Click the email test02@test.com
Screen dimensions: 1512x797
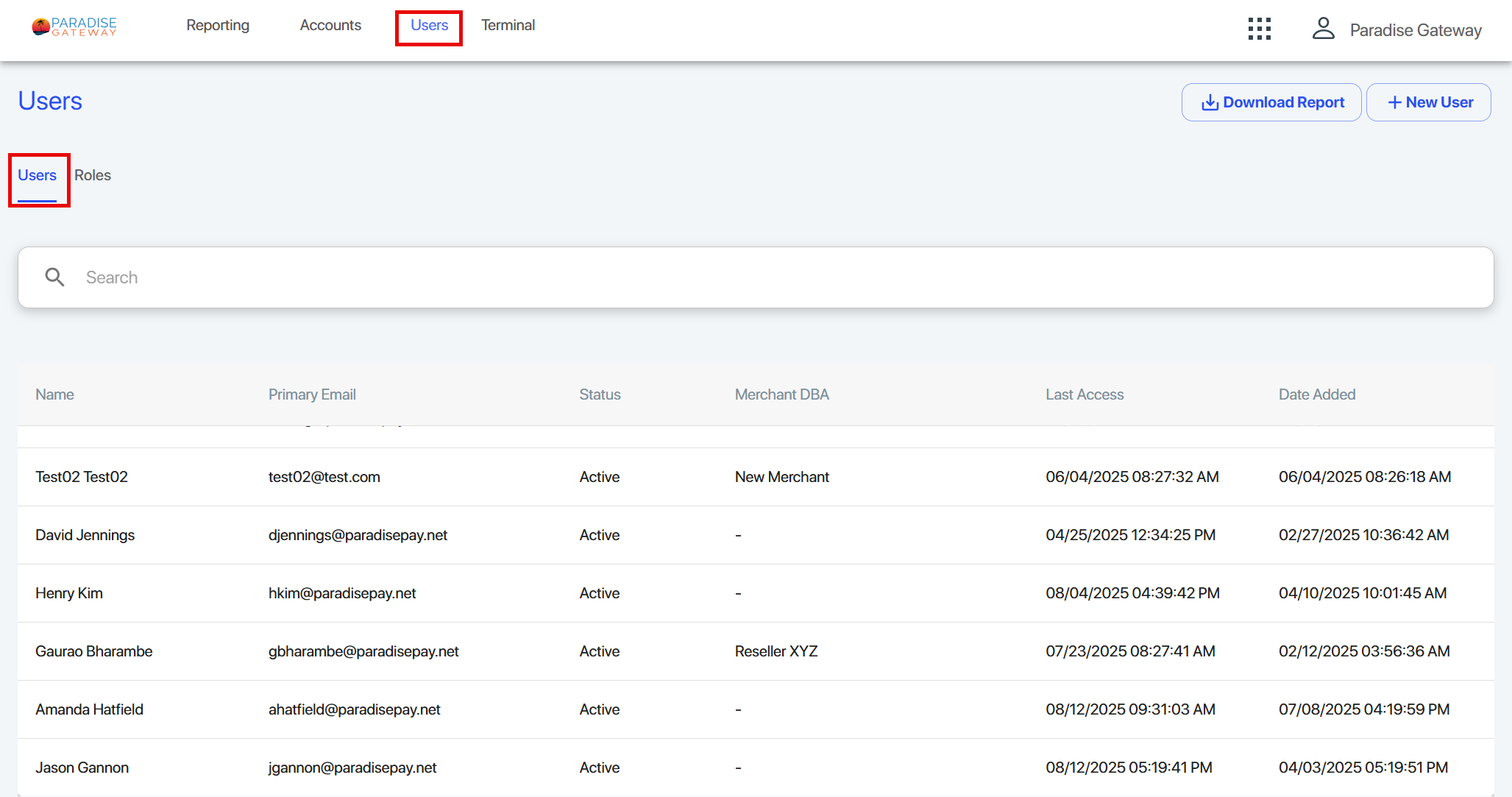(x=324, y=477)
